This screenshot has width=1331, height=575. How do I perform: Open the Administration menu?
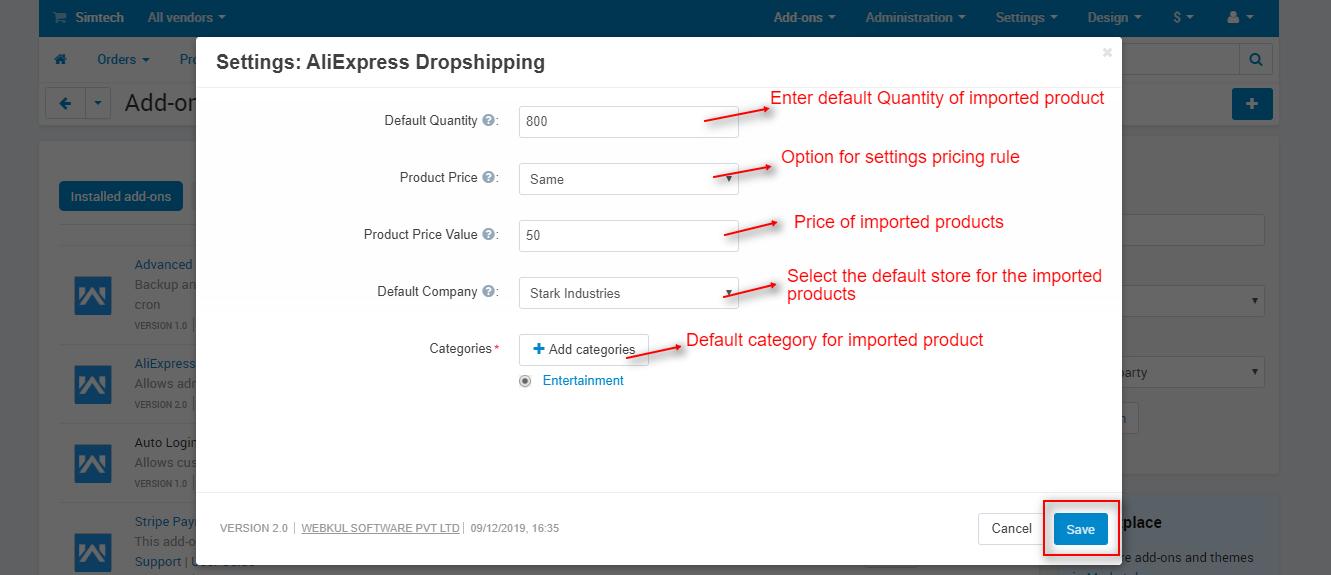915,17
